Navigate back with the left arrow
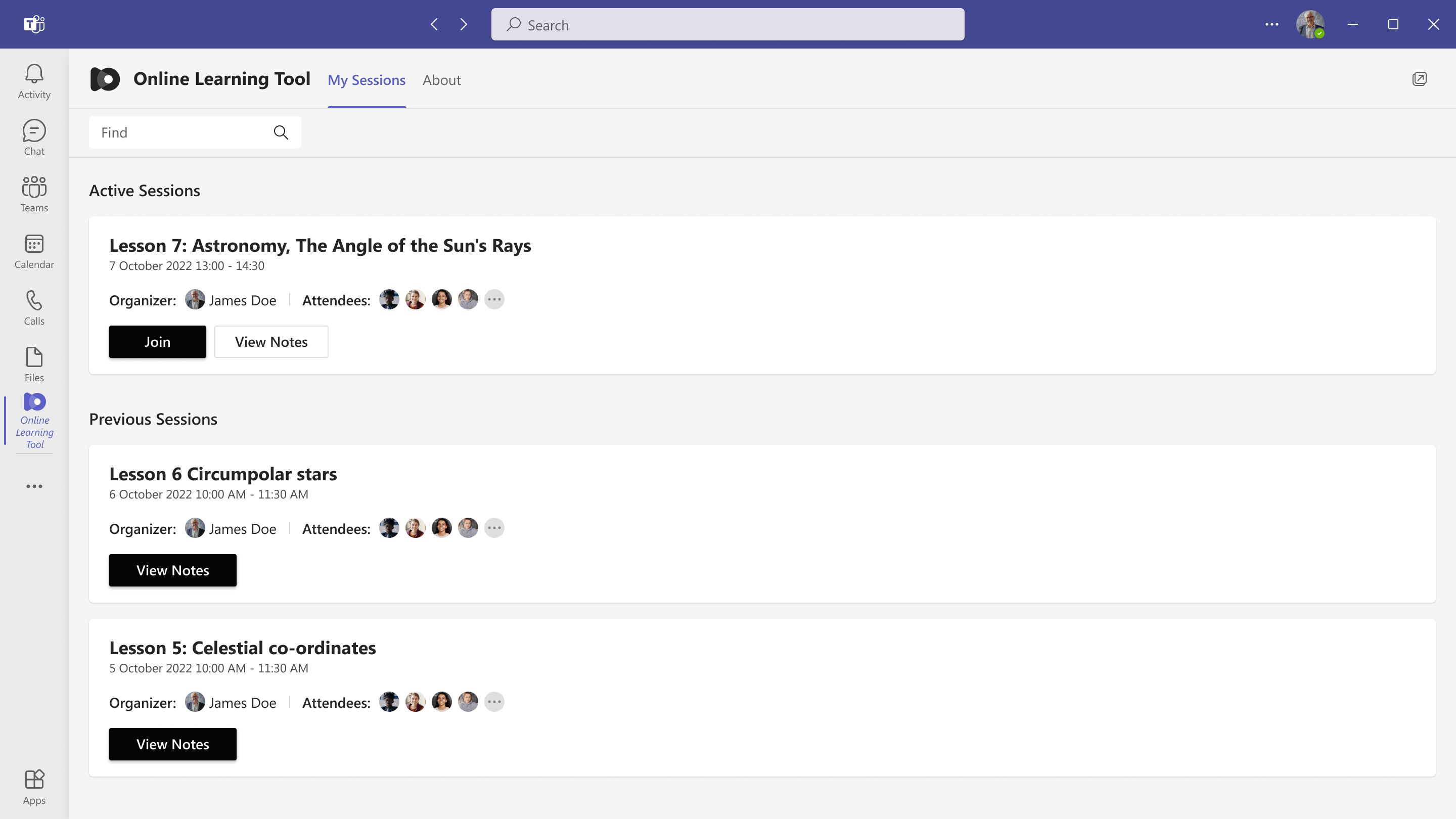This screenshot has width=1456, height=819. coord(434,24)
